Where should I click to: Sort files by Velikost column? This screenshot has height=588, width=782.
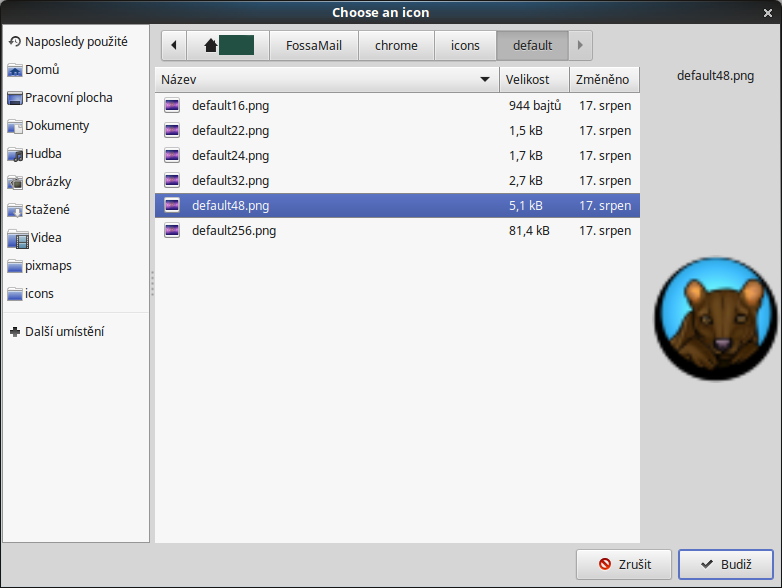(x=534, y=79)
